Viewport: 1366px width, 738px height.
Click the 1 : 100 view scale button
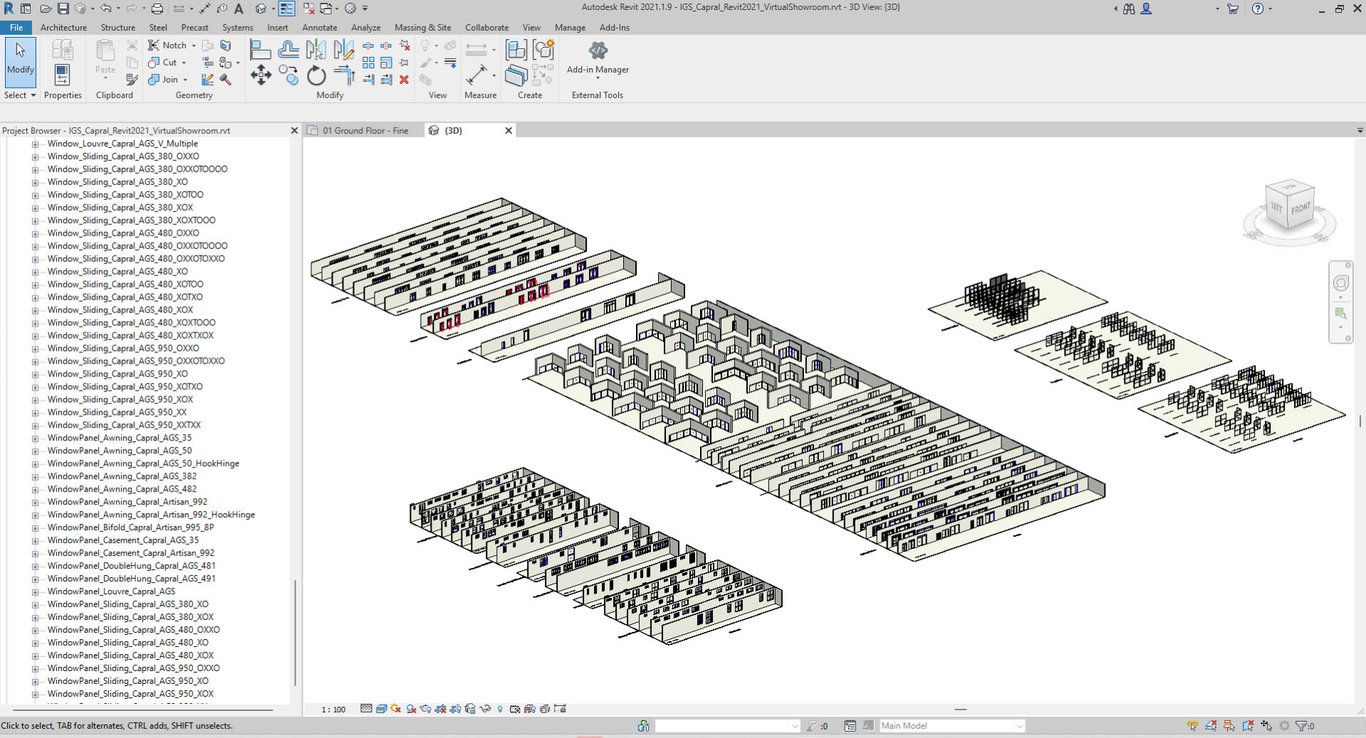pyautogui.click(x=333, y=709)
